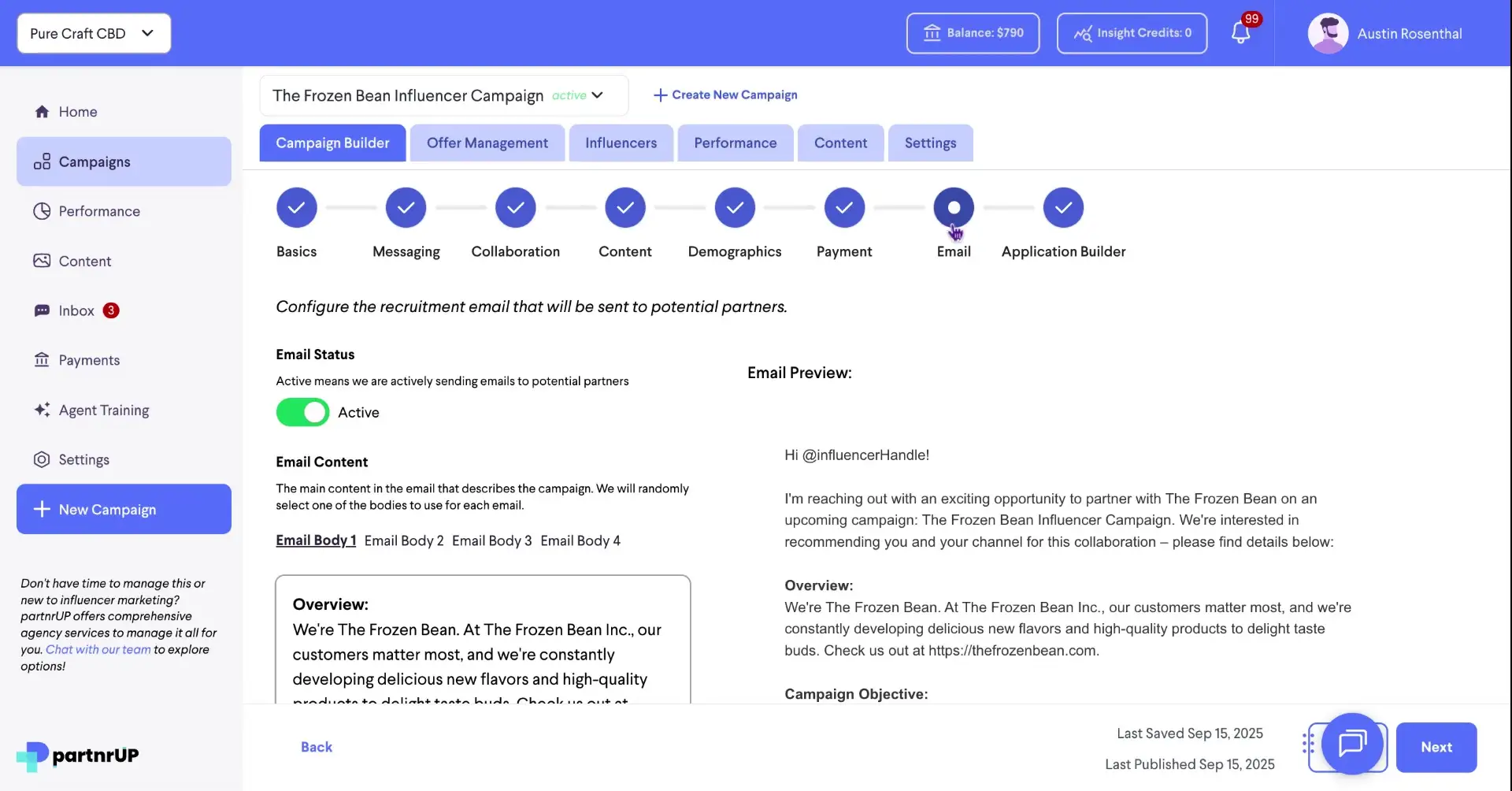Click the Next button
Screen dimensions: 1512x791
pos(1436,747)
